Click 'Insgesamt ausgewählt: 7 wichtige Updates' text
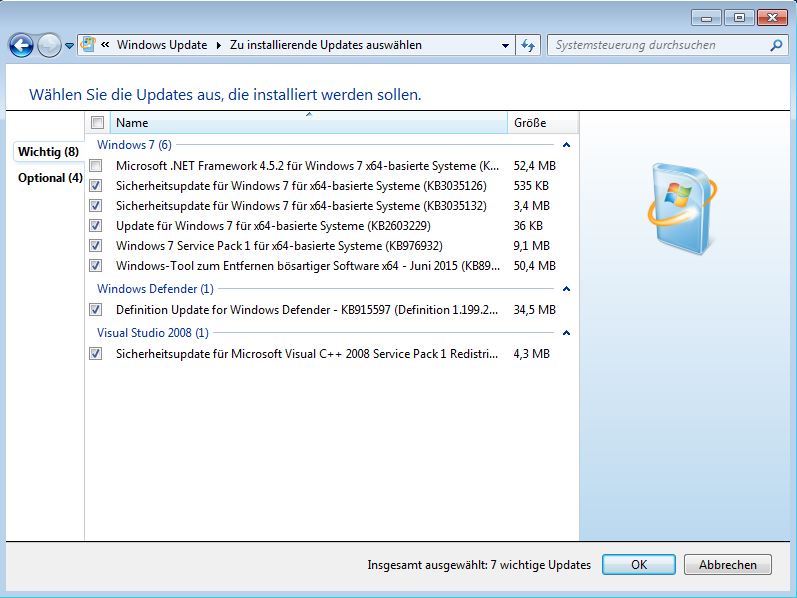This screenshot has height=598, width=797. (x=479, y=565)
